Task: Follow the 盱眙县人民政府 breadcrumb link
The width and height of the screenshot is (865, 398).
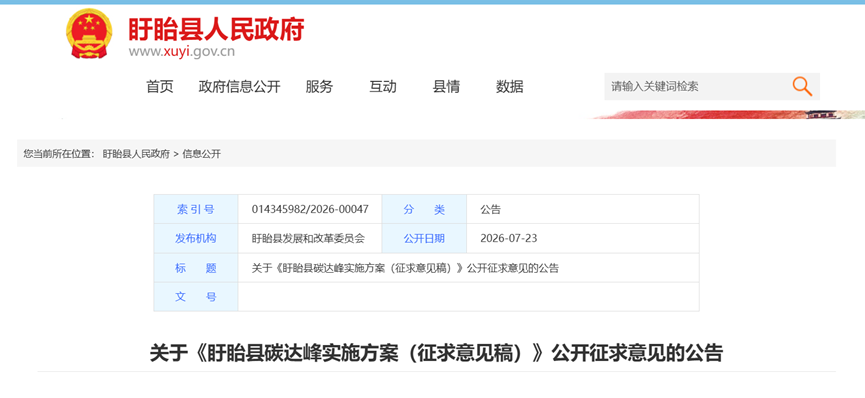Action: coord(136,154)
